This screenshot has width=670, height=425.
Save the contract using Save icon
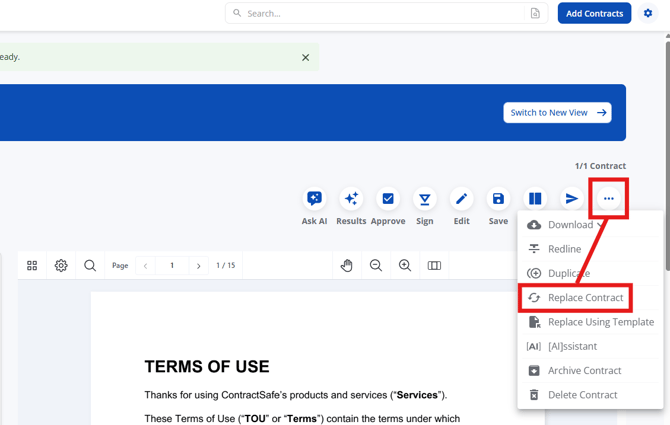pyautogui.click(x=498, y=199)
